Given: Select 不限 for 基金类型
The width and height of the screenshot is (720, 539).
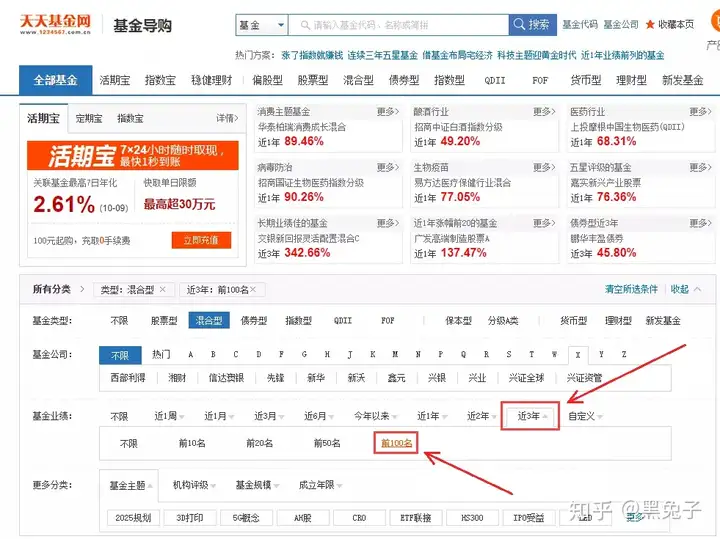Looking at the screenshot, I should 119,320.
